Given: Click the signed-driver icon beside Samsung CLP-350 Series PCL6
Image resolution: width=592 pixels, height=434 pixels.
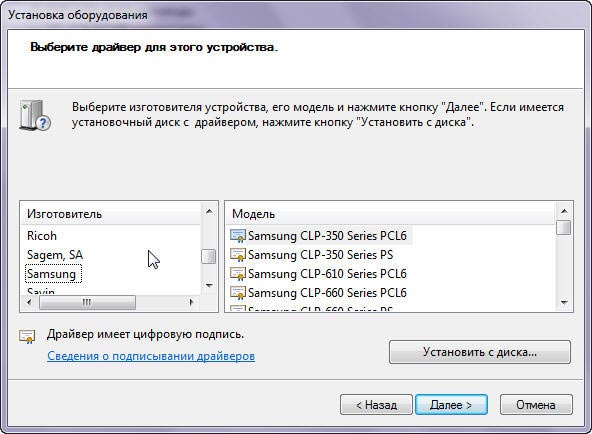Looking at the screenshot, I should click(x=238, y=236).
